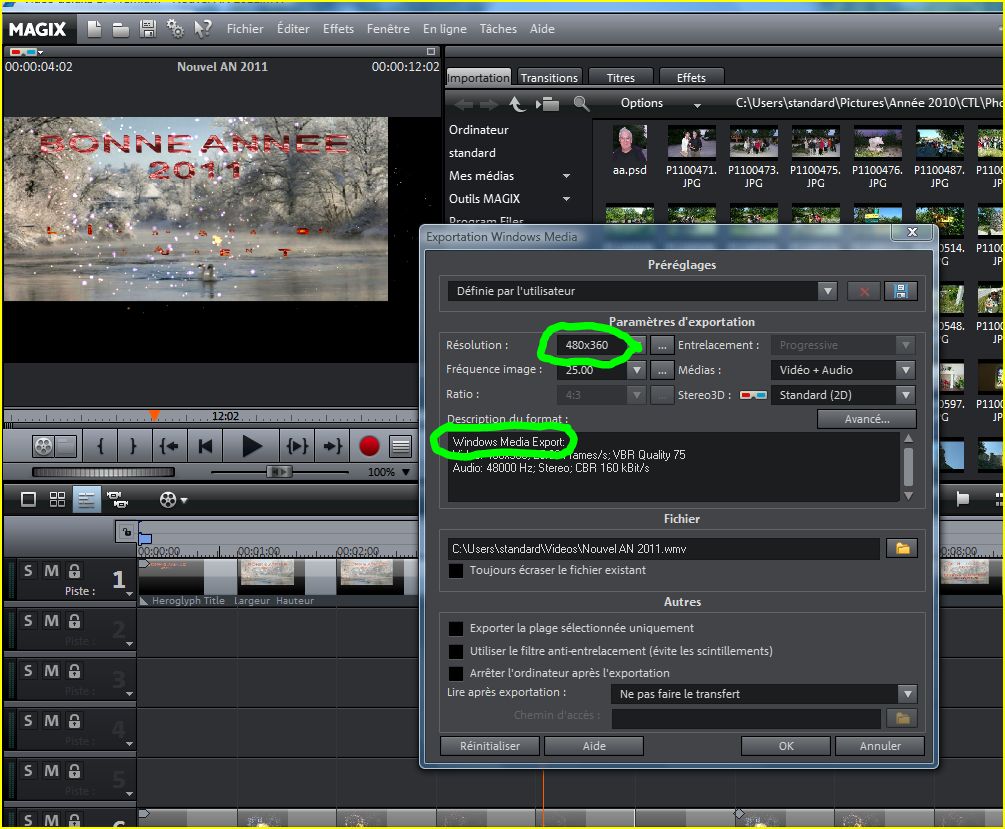Solo track 3 with the S button
The width and height of the screenshot is (1005, 829).
pos(28,671)
